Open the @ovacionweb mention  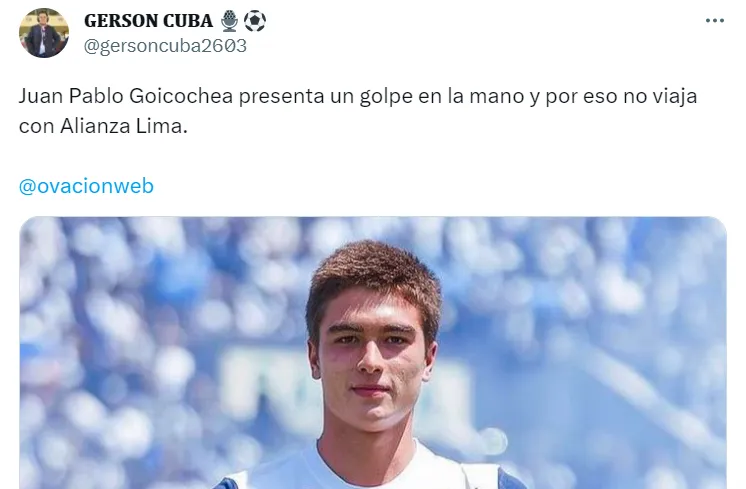(86, 186)
